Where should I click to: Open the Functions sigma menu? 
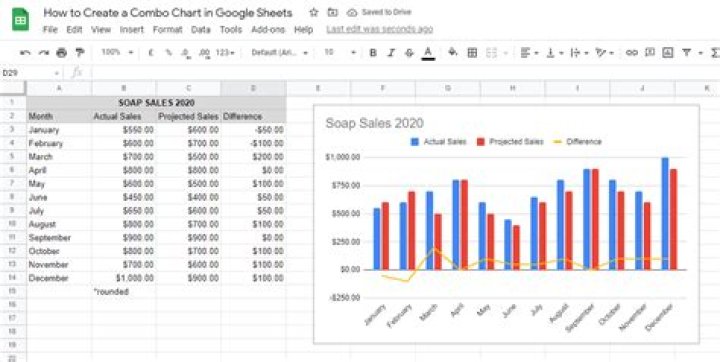click(x=715, y=53)
